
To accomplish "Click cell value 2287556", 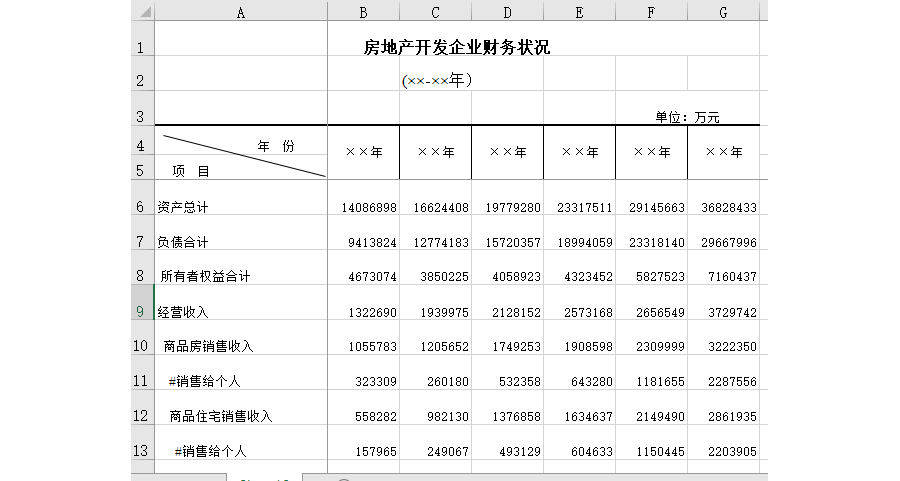I will pos(732,382).
